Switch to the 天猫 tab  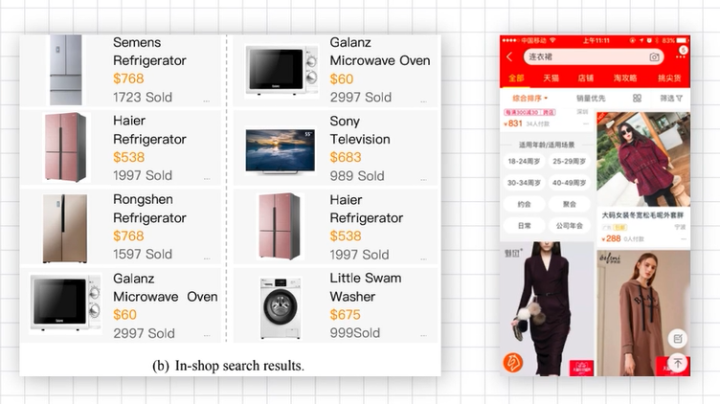point(551,78)
